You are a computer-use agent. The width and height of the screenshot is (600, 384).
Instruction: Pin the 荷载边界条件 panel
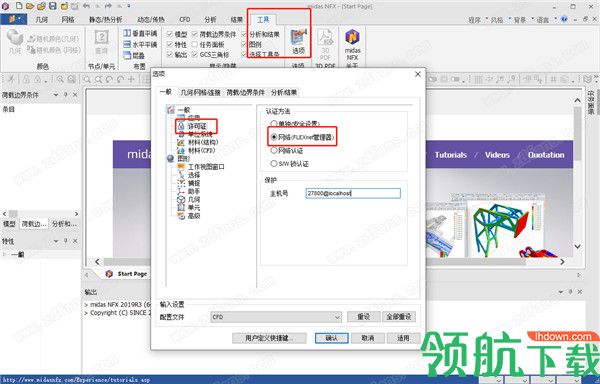point(65,94)
